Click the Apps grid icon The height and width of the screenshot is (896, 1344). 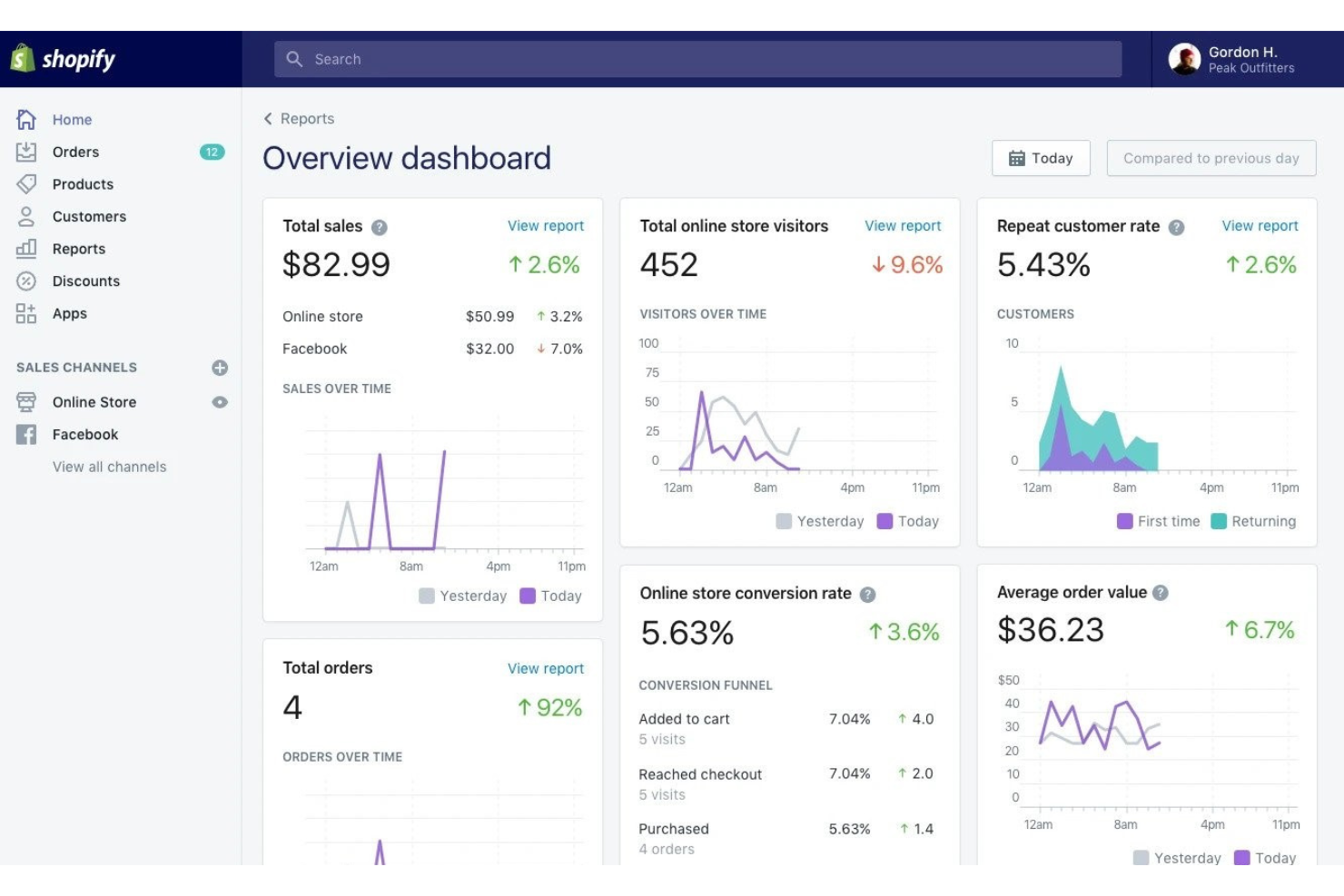coord(26,313)
